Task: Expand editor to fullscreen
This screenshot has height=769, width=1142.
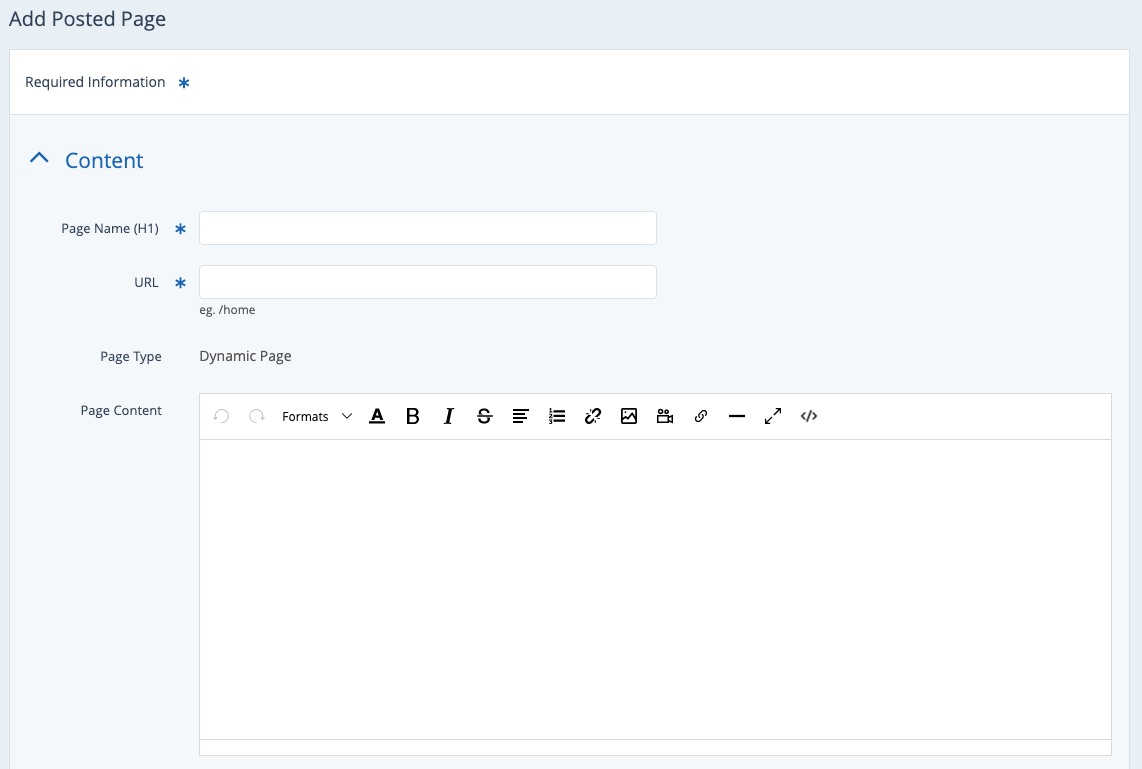Action: pos(773,416)
